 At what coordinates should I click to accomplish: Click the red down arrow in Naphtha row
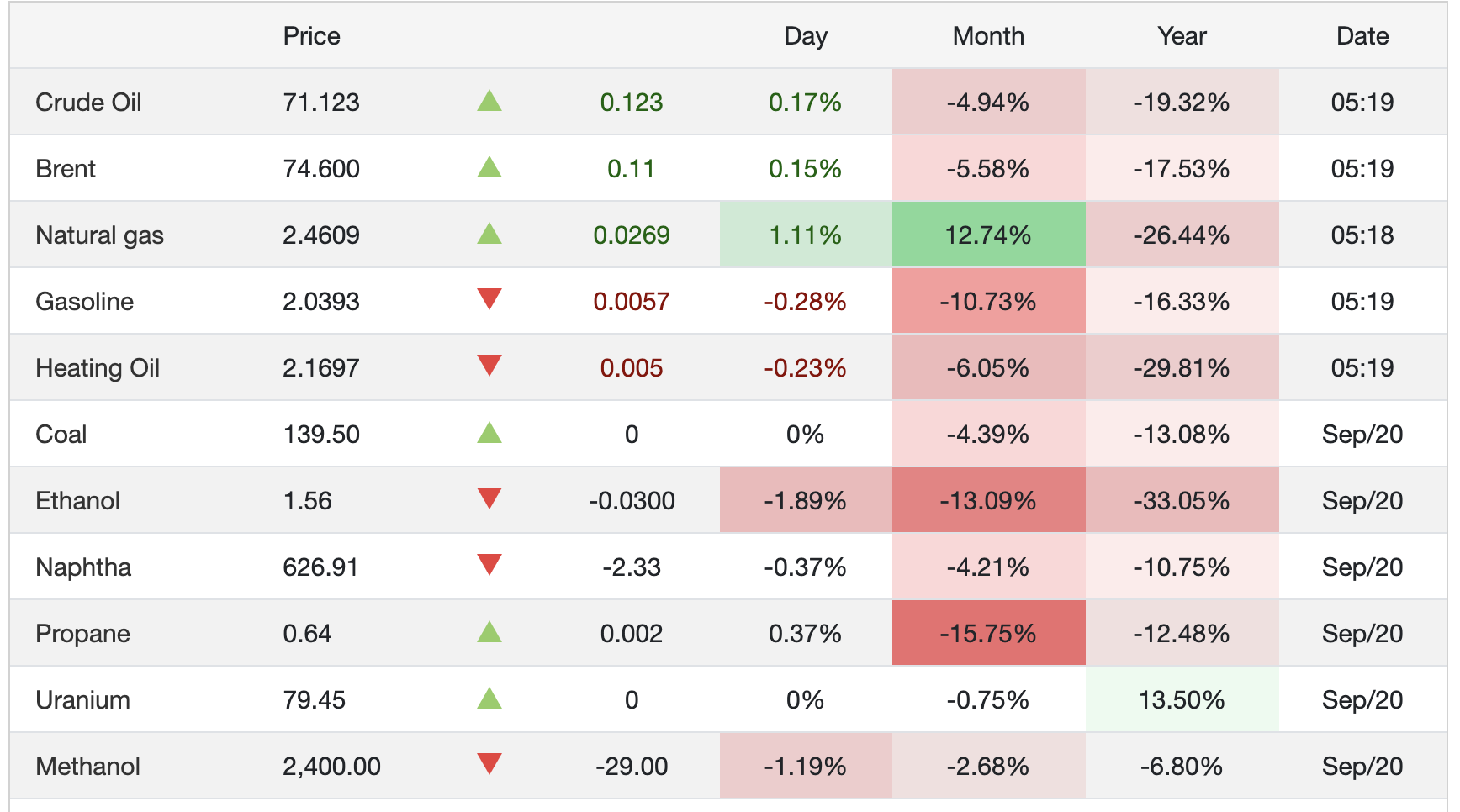coord(489,565)
